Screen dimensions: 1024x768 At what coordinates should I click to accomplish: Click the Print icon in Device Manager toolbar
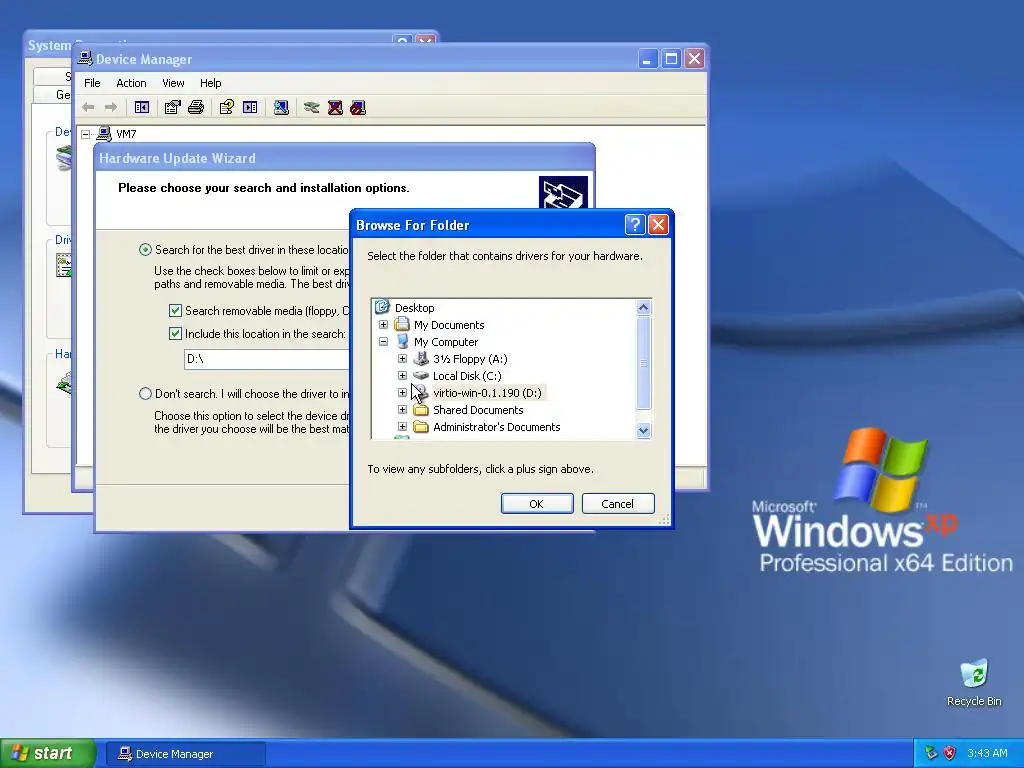click(196, 107)
